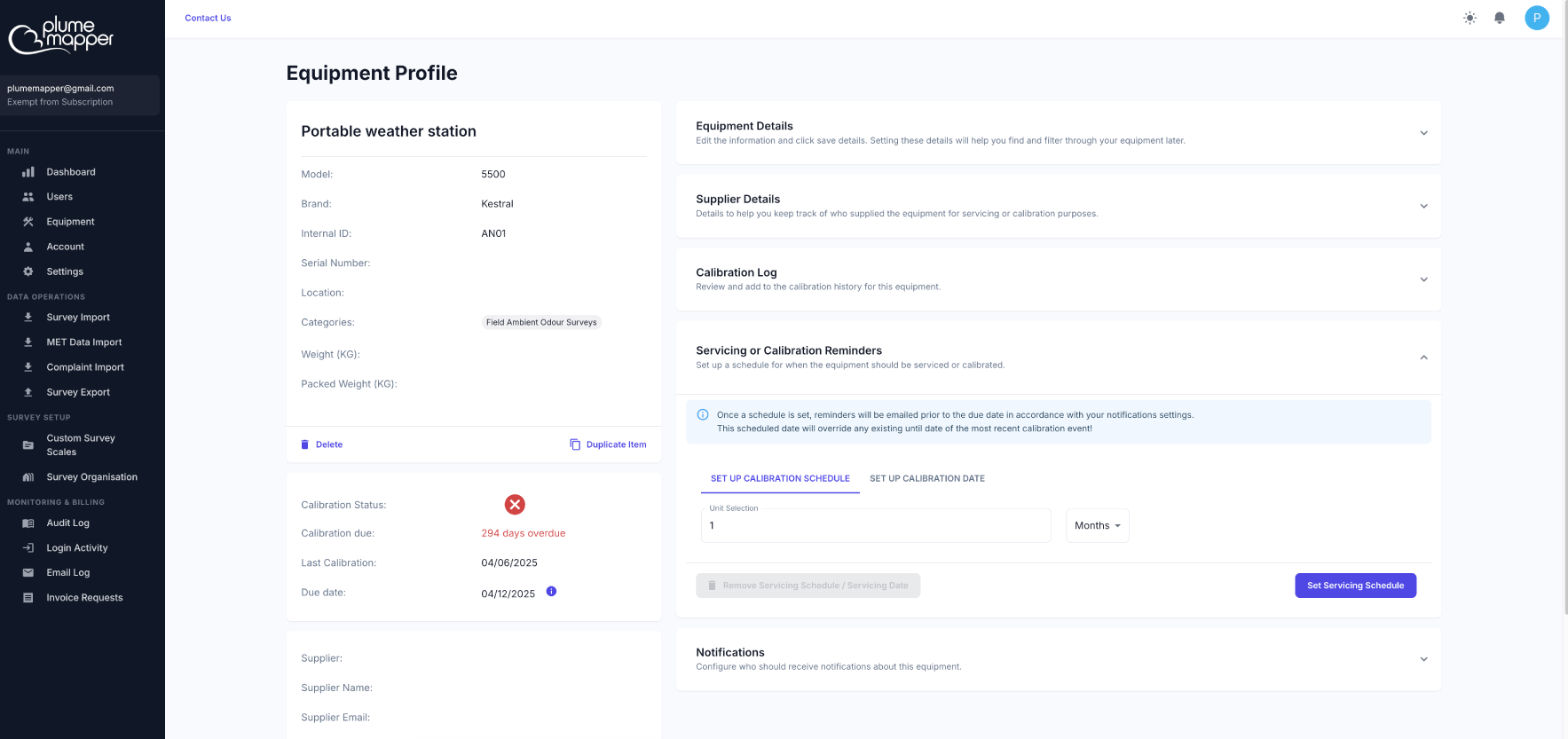Click the plumemapper@gmail.com account box

point(80,95)
